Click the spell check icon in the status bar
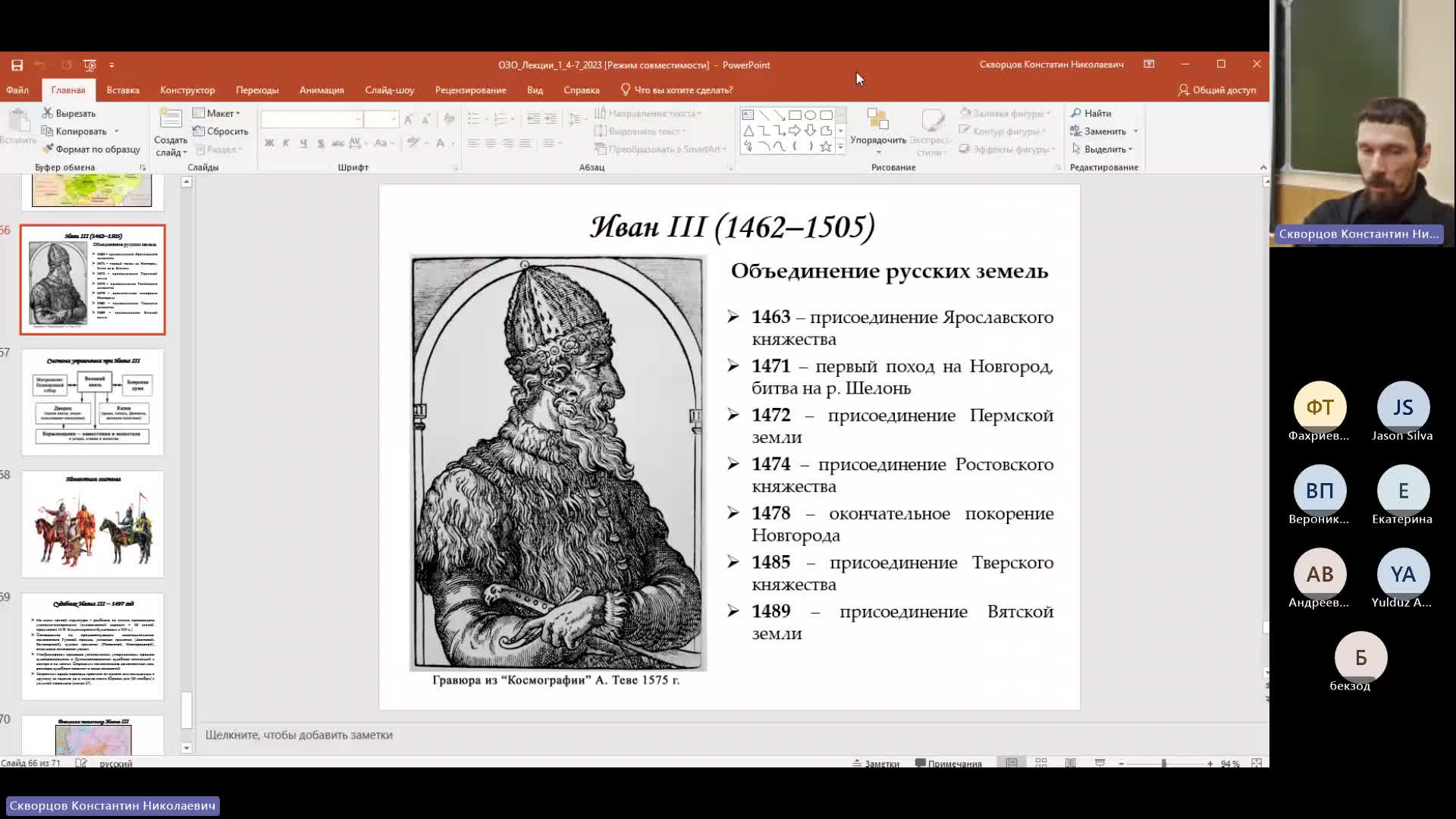 [x=81, y=763]
